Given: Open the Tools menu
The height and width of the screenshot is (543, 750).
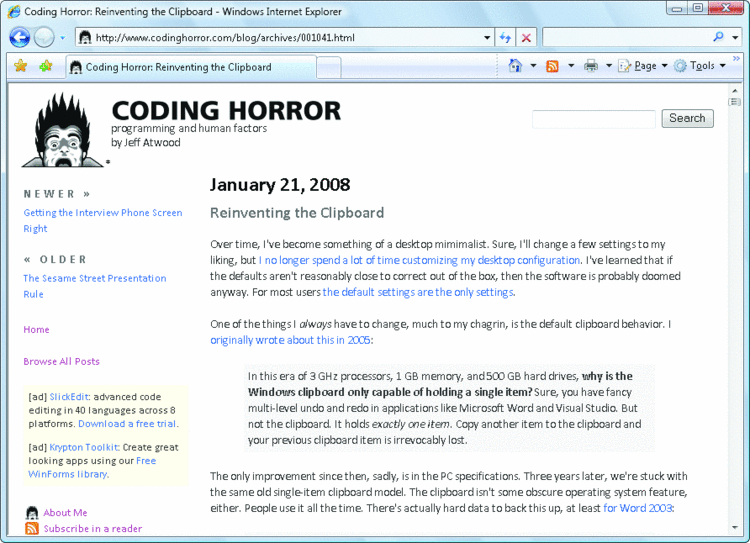Looking at the screenshot, I should pyautogui.click(x=699, y=66).
